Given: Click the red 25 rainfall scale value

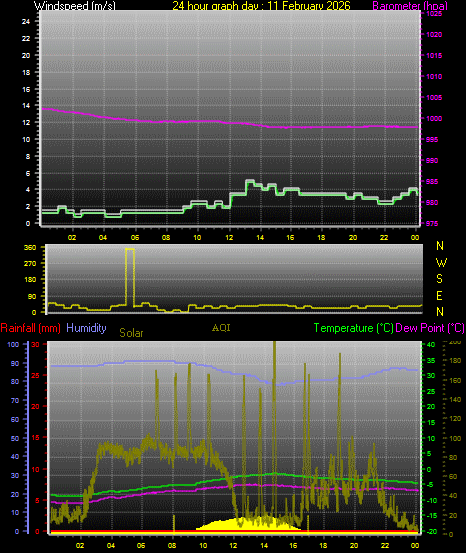Looking at the screenshot, I should tap(35, 376).
